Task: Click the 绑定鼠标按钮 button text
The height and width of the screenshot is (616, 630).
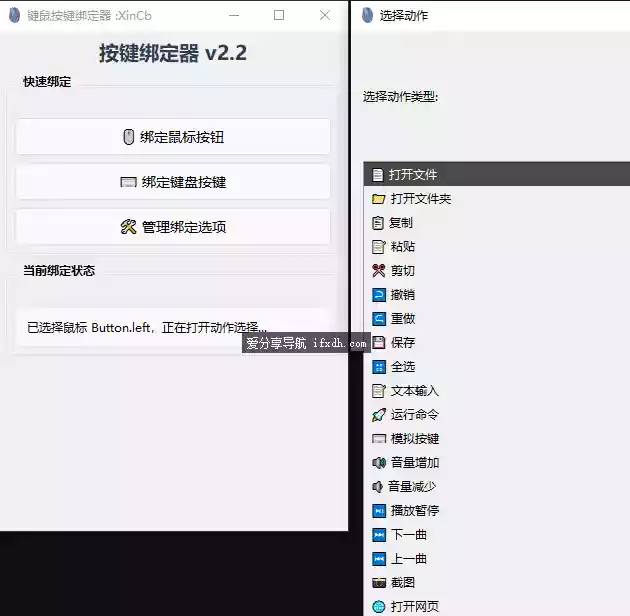Action: click(182, 137)
